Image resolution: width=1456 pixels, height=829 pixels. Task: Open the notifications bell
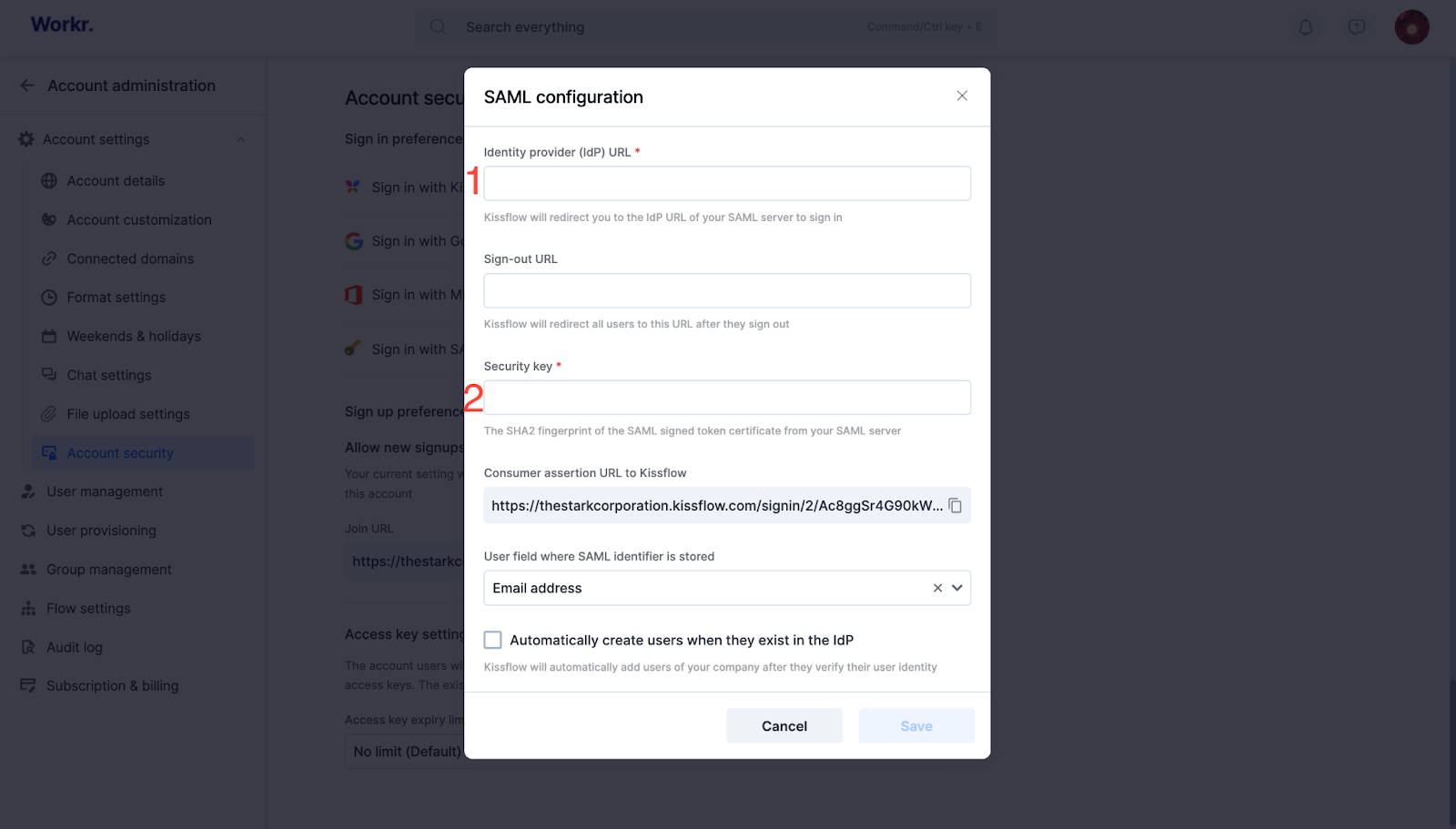click(1305, 27)
